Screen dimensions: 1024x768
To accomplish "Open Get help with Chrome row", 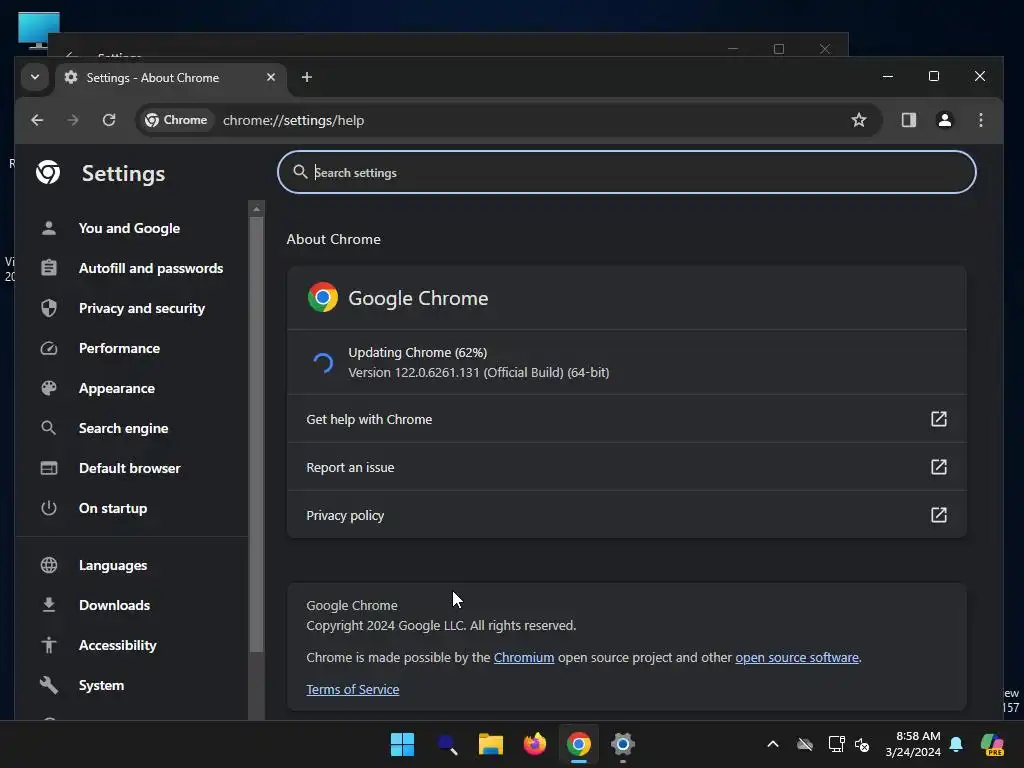I will coord(626,419).
